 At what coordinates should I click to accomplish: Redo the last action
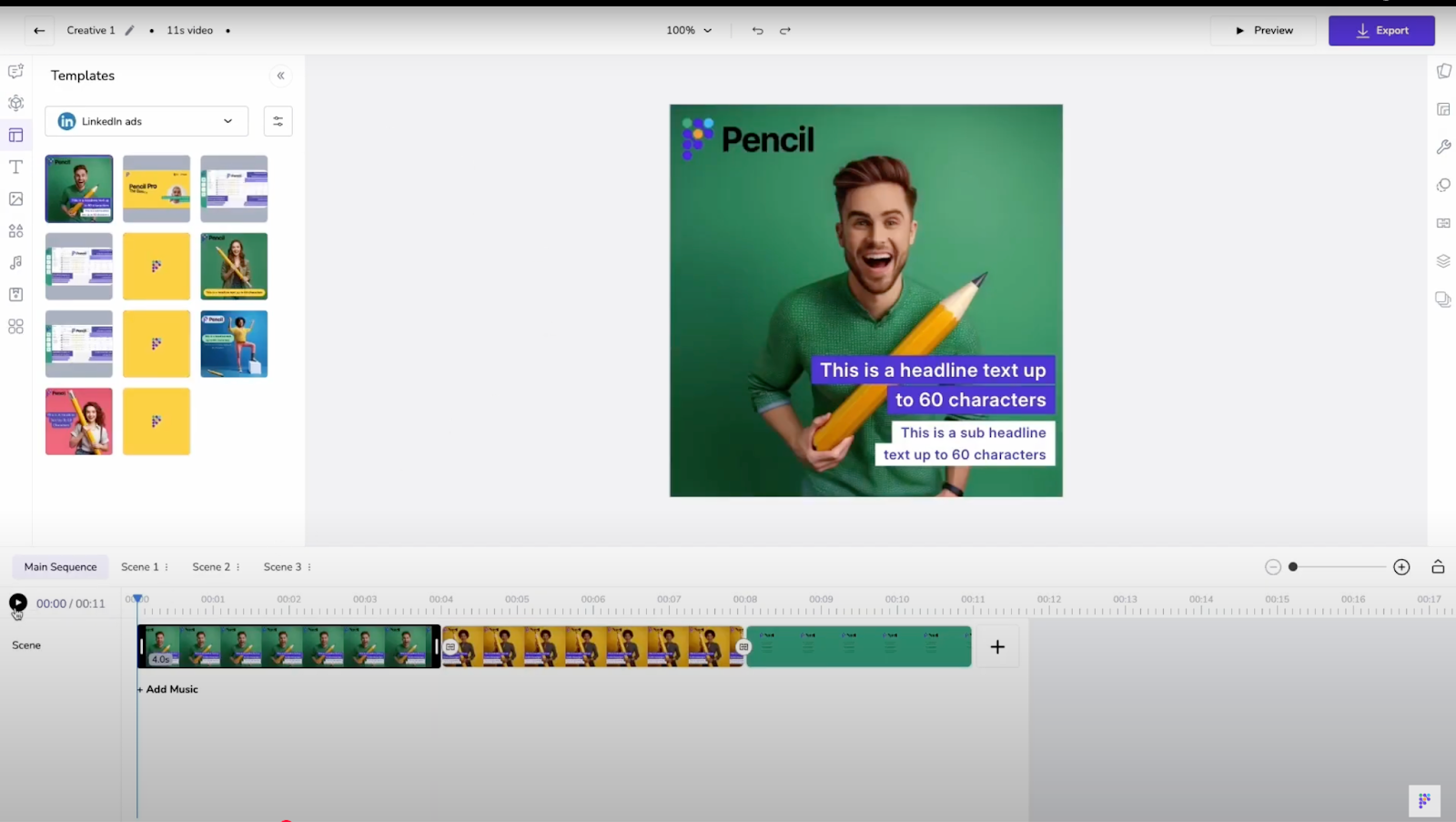pos(785,30)
